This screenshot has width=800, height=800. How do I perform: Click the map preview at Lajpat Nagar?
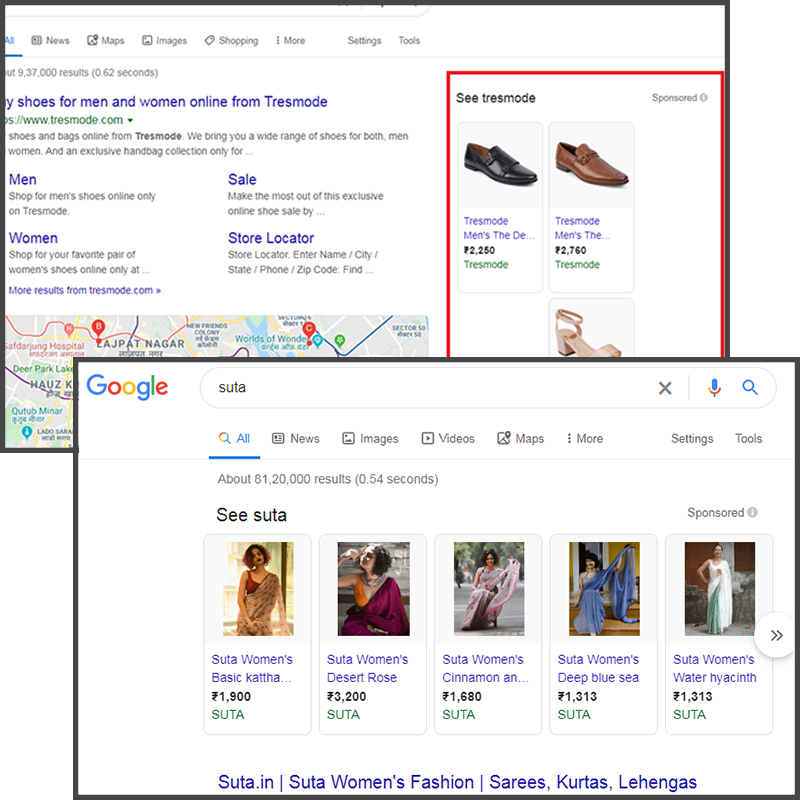pos(141,343)
